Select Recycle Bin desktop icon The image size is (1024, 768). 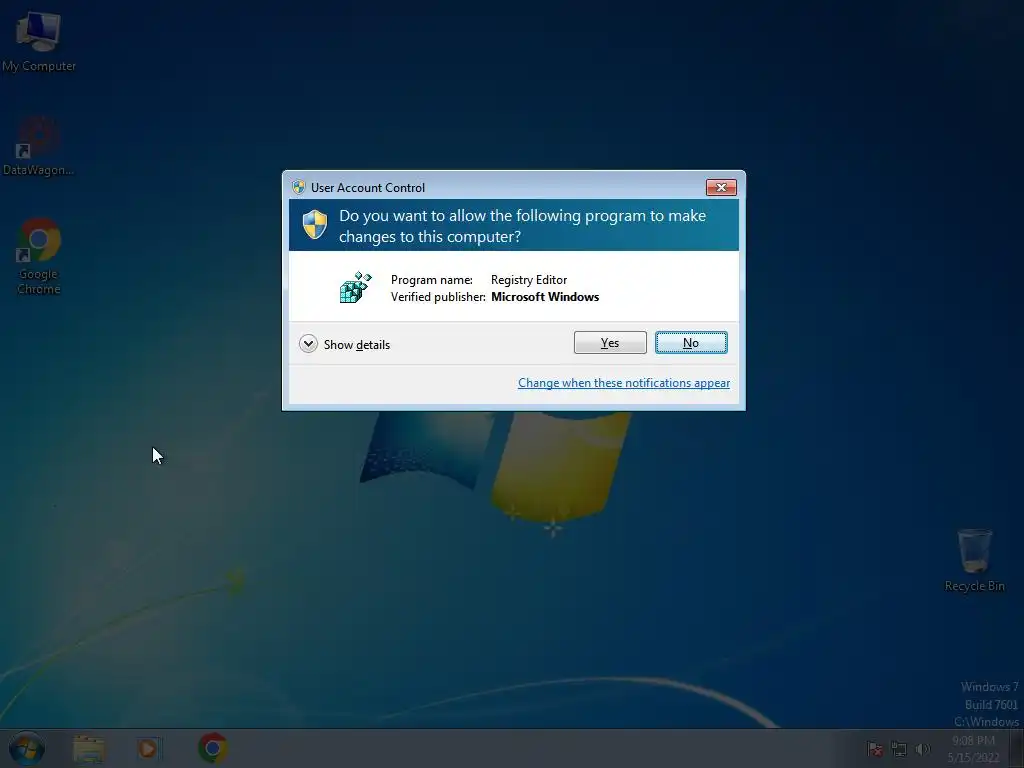[974, 560]
